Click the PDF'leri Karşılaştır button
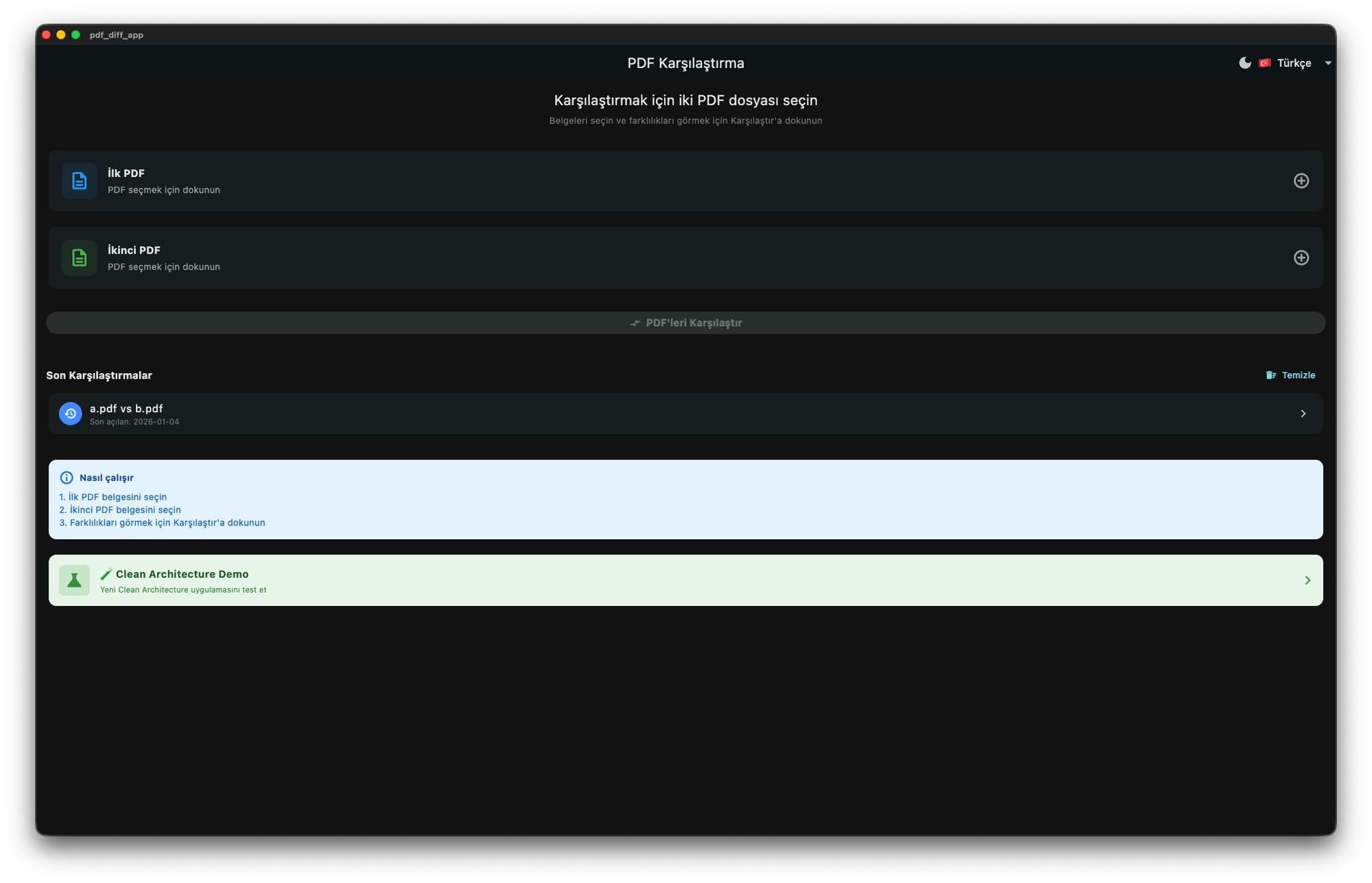Screen dimensions: 1372x883 [x=685, y=323]
